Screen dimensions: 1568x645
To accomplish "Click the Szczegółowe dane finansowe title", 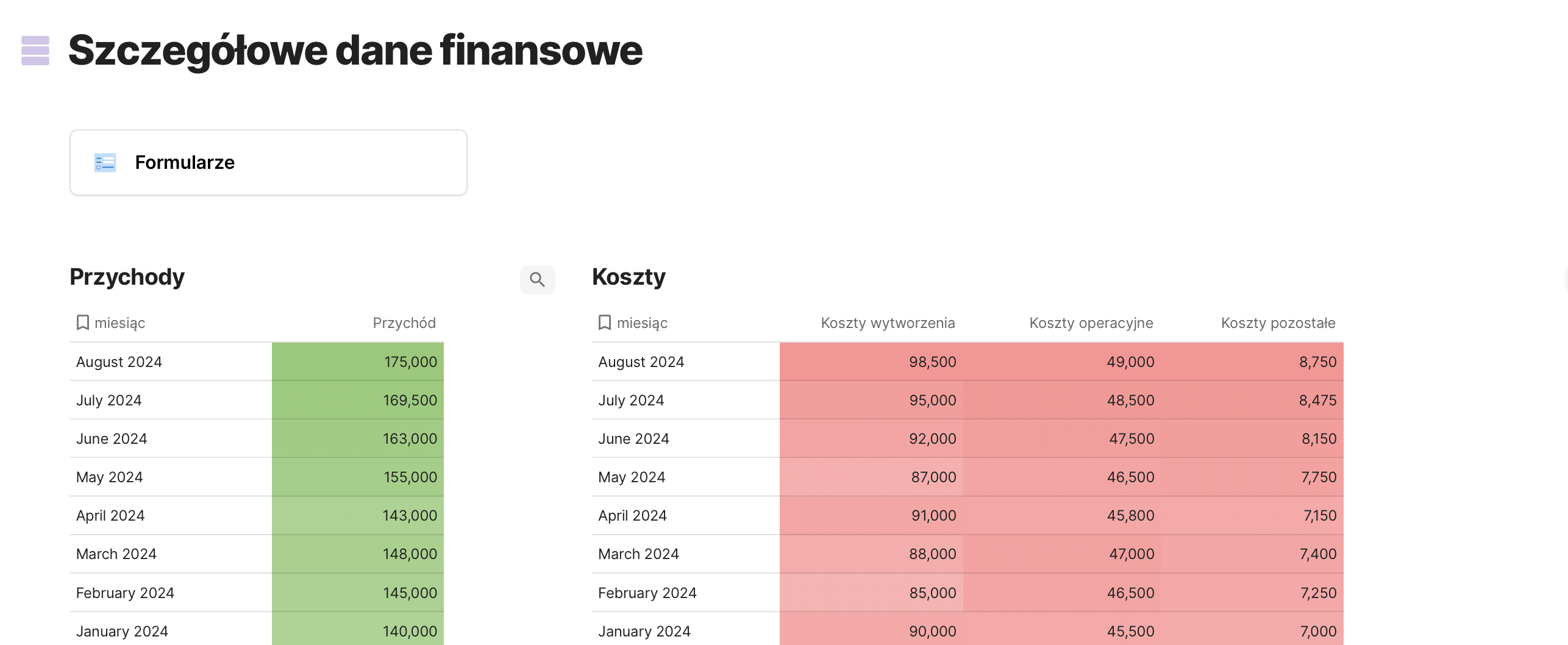I will (x=355, y=51).
